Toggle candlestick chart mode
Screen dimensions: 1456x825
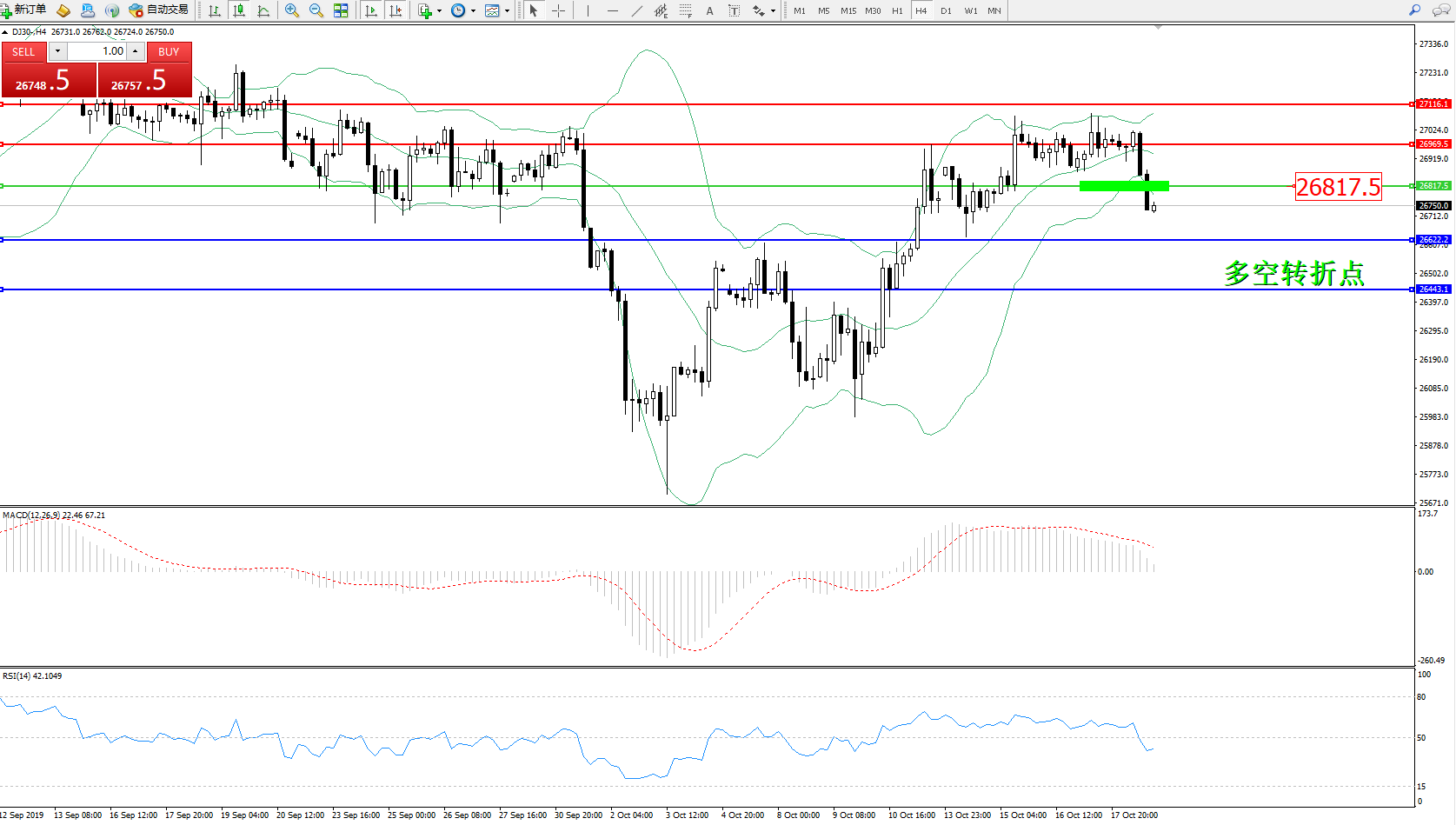coord(239,10)
